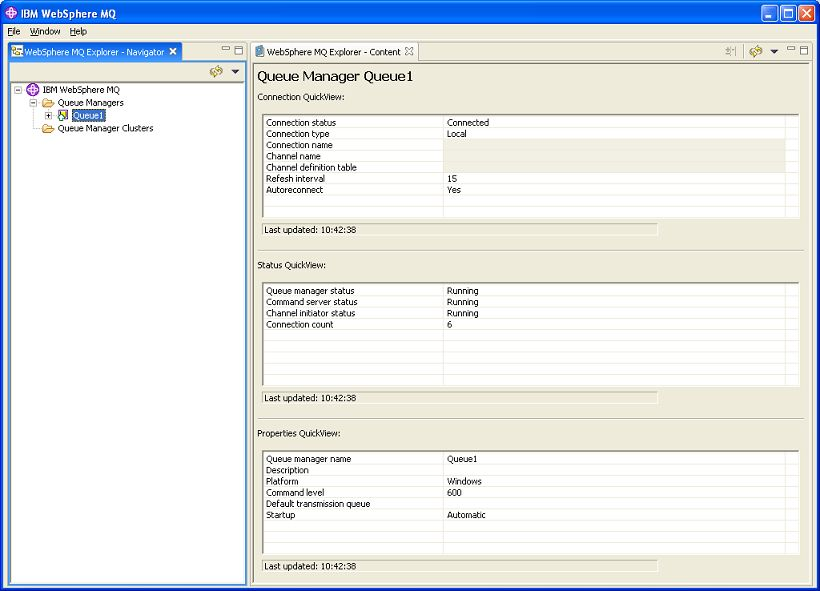820x591 pixels.
Task: Minimize the Navigator panel
Action: (226, 49)
